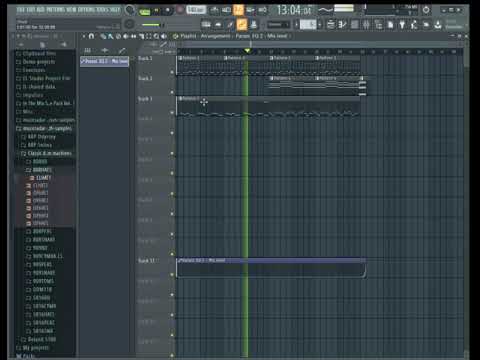The height and width of the screenshot is (360, 480).
Task: Open the pattern selector box
Action: (308, 24)
